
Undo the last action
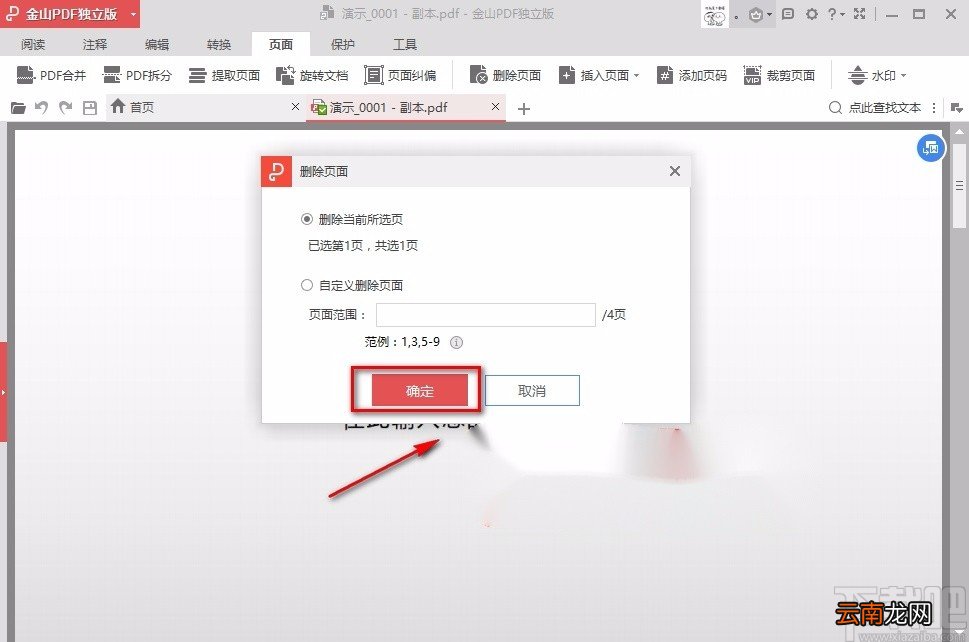(x=41, y=108)
